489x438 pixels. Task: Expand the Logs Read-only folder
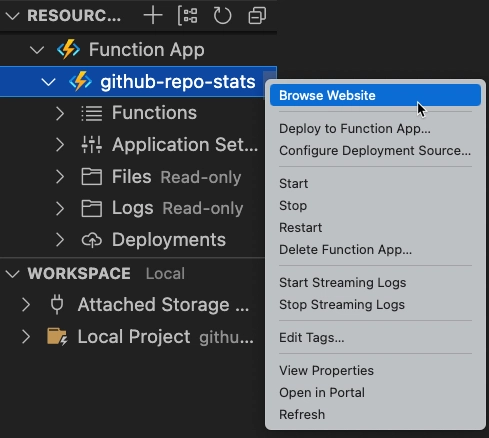tap(60, 209)
